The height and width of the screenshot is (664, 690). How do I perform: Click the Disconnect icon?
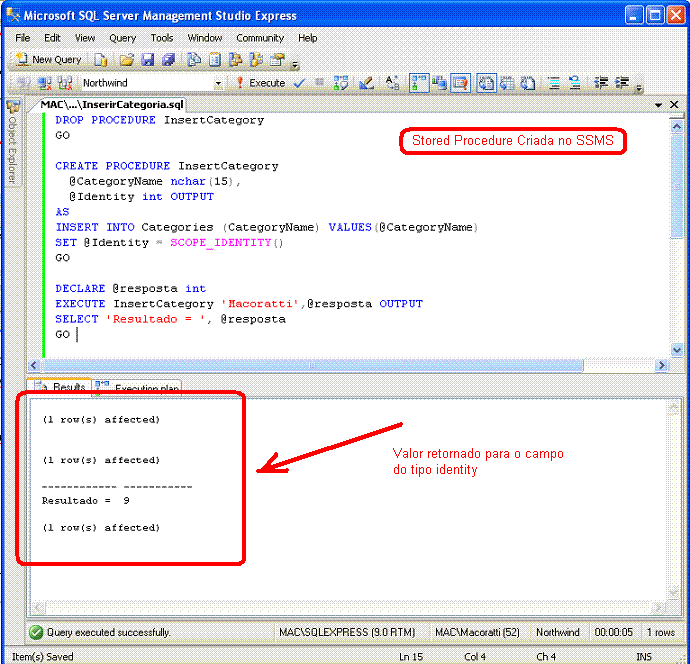tap(44, 83)
